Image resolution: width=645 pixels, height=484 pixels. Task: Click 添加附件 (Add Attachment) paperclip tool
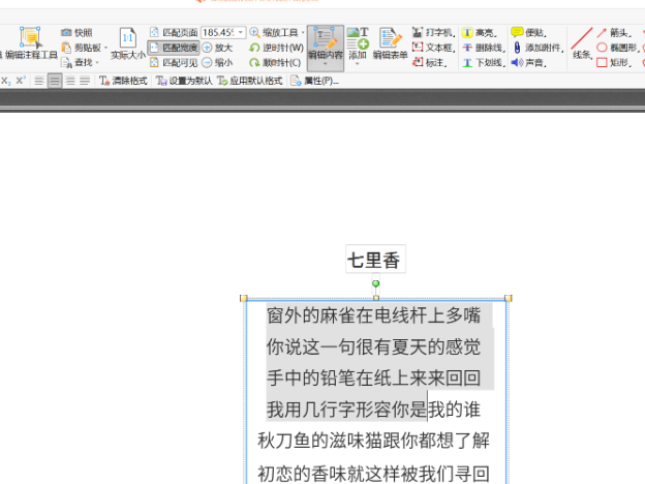pyautogui.click(x=537, y=48)
